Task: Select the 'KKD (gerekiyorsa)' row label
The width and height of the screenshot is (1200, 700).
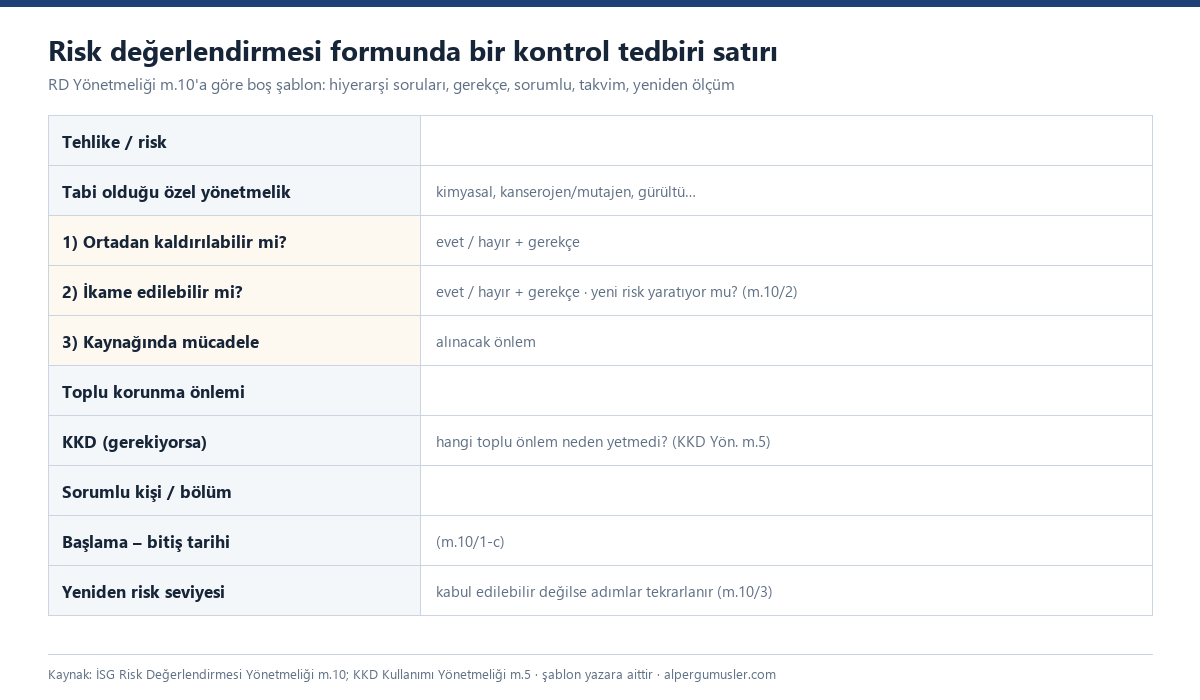Action: coord(234,441)
